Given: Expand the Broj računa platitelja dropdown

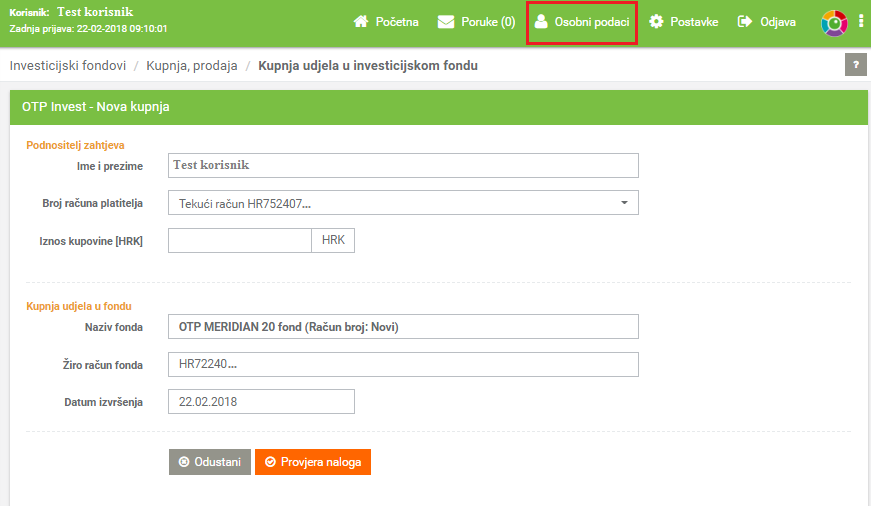Looking at the screenshot, I should coord(403,203).
